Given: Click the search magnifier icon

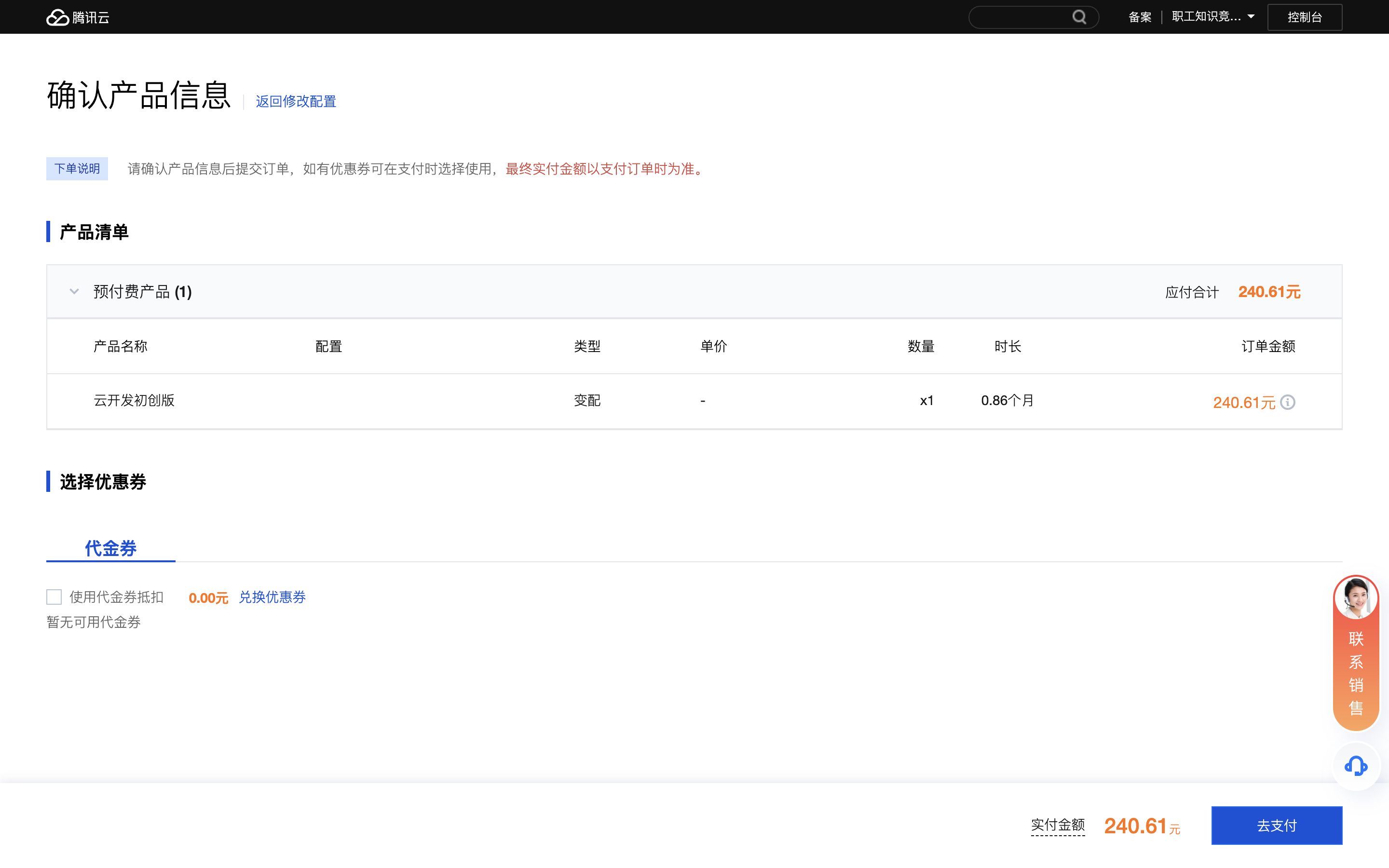Looking at the screenshot, I should (x=1079, y=17).
